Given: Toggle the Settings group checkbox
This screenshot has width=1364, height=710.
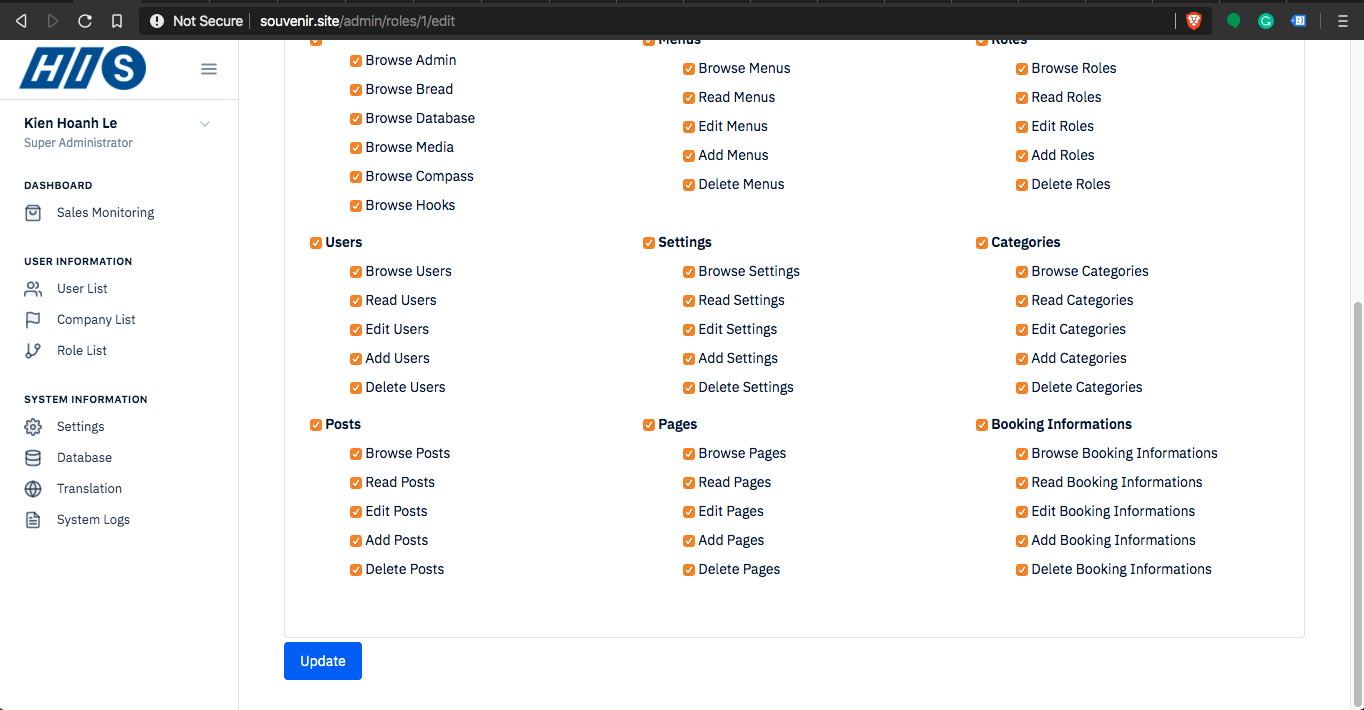Looking at the screenshot, I should point(649,243).
